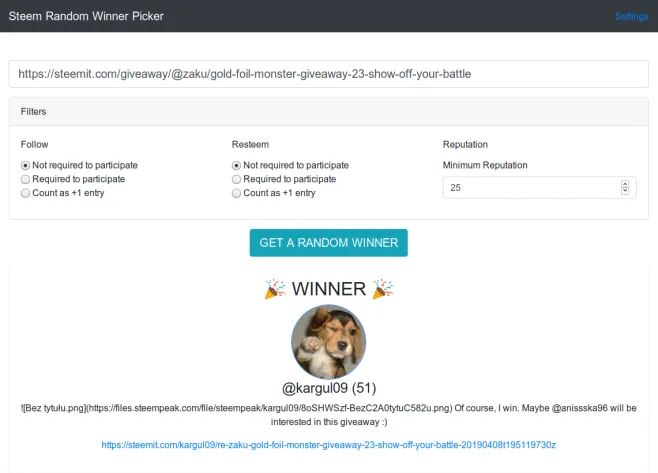The height and width of the screenshot is (473, 658).
Task: Select Resteem 'Not required to participate'
Action: (237, 165)
